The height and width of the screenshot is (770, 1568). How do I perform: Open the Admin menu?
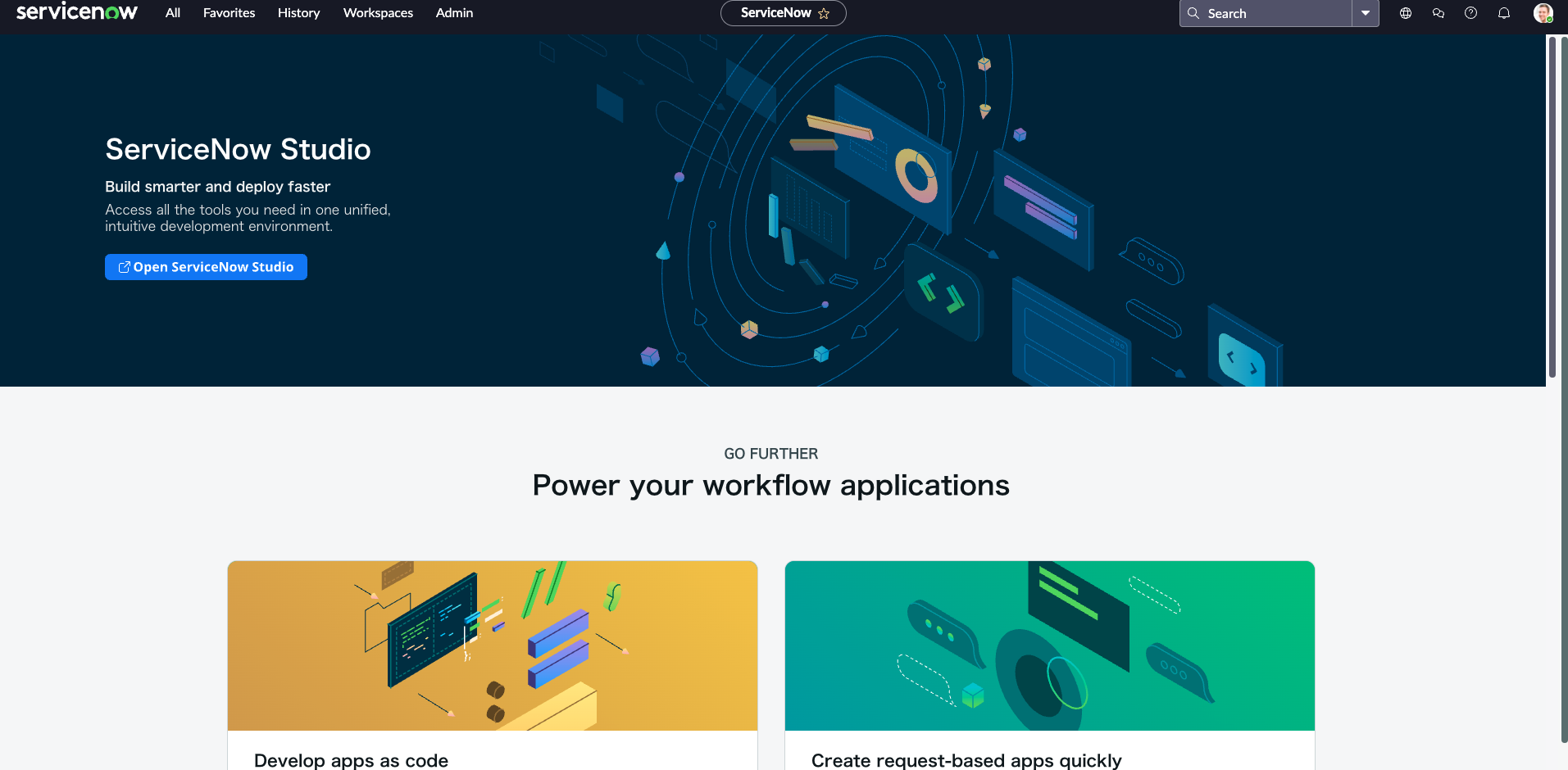[454, 13]
